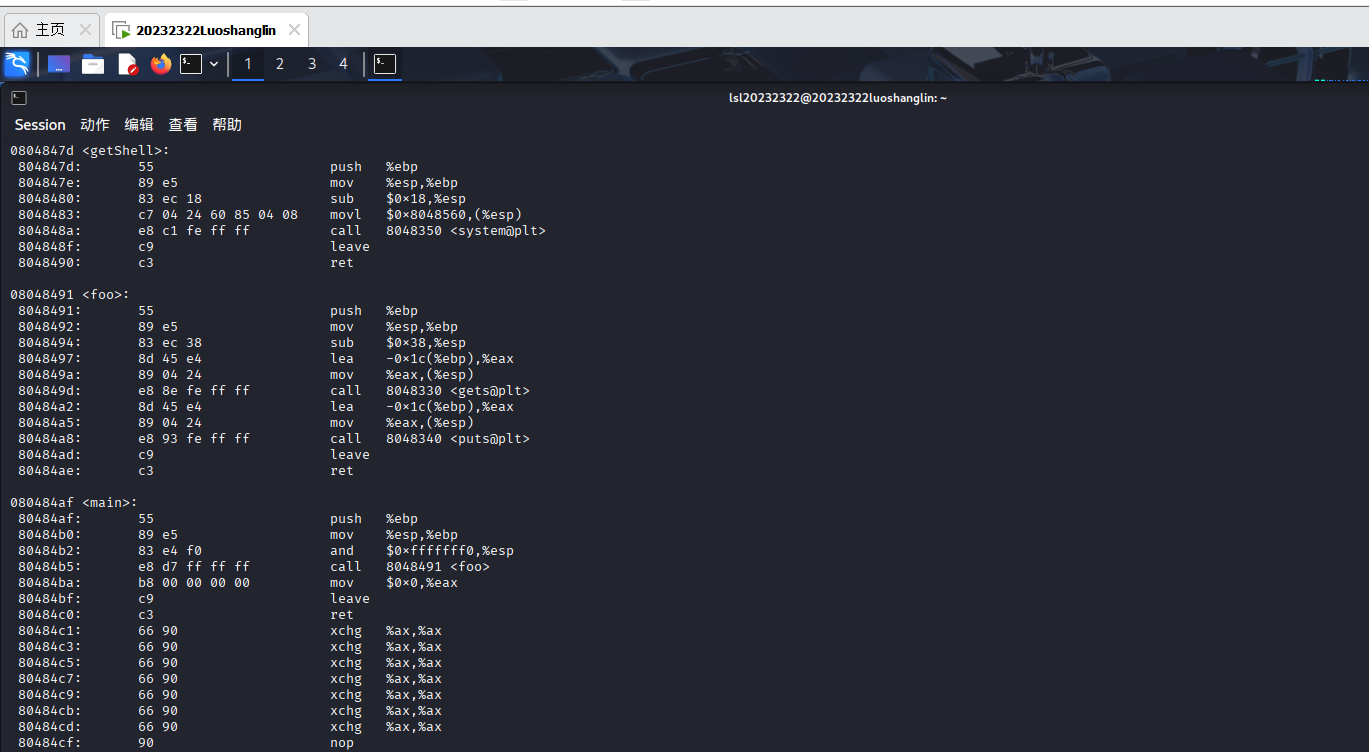Screen dimensions: 1369x752
Task: Click address '8048497:' in foo
Action: pos(50,359)
